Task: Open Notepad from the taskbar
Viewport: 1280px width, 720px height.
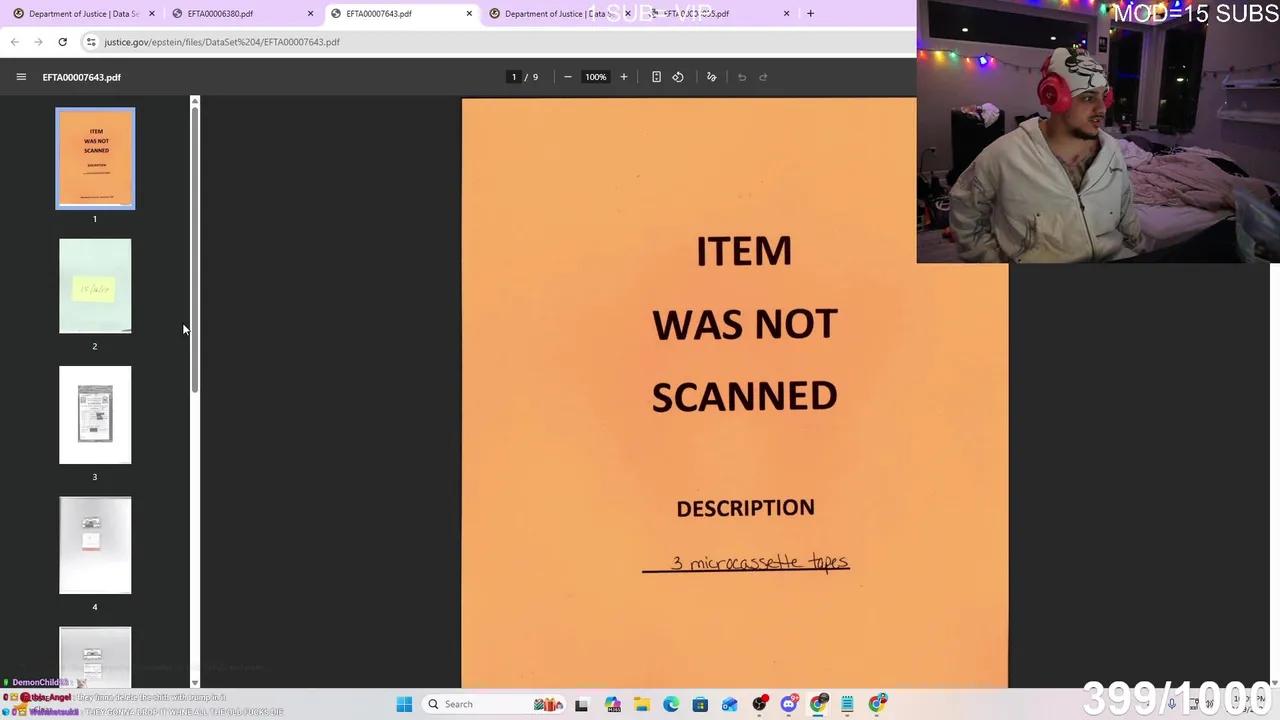Action: 847,704
